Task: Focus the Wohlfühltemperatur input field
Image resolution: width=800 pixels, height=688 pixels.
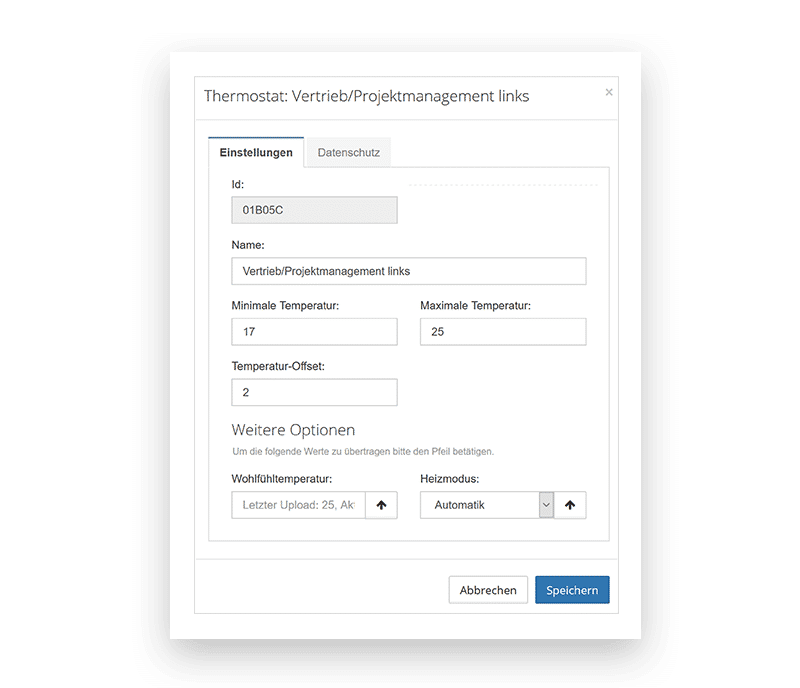Action: click(298, 505)
